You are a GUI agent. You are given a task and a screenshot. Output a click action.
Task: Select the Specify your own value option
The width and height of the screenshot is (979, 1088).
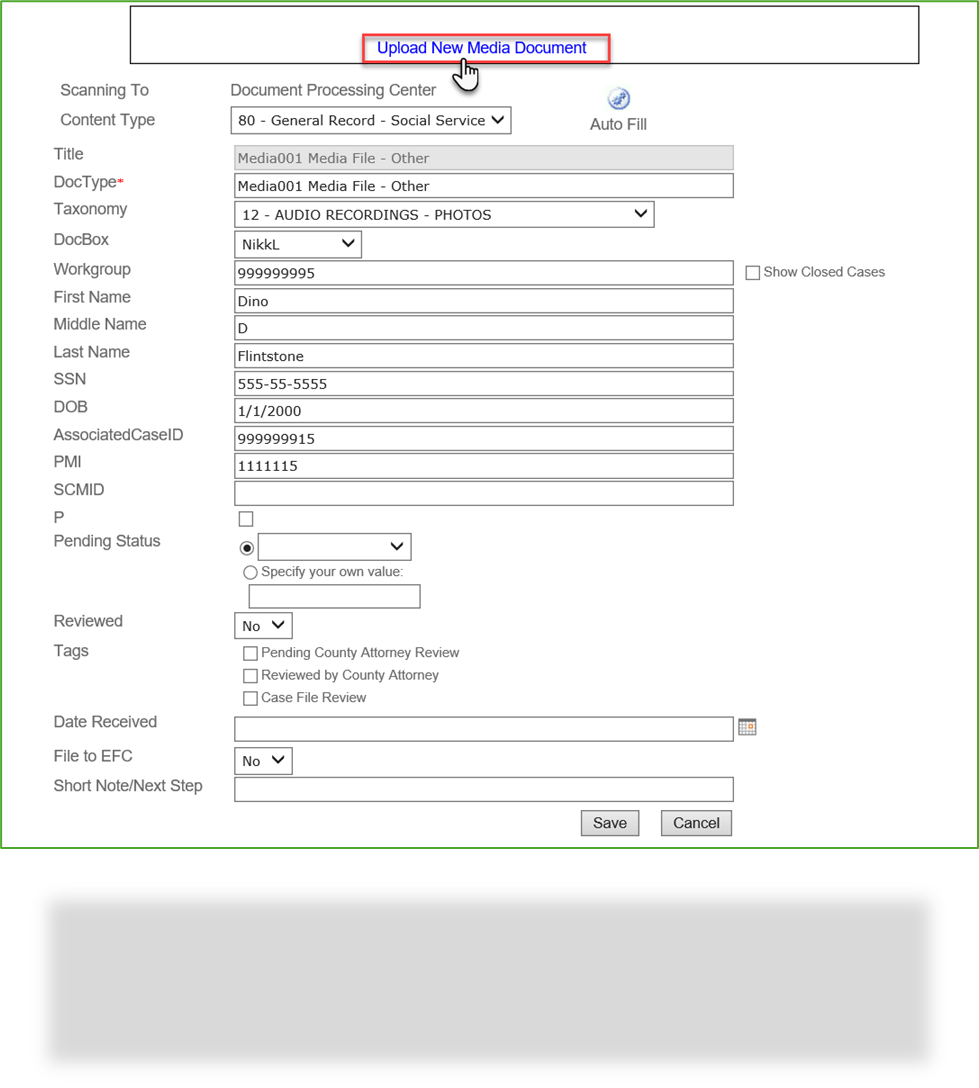pyautogui.click(x=250, y=571)
